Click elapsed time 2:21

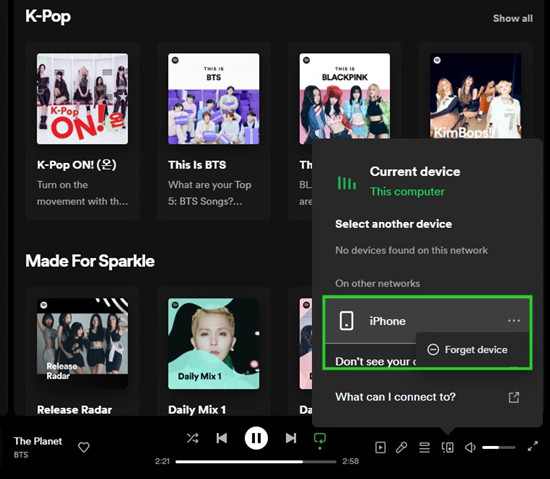coord(162,461)
